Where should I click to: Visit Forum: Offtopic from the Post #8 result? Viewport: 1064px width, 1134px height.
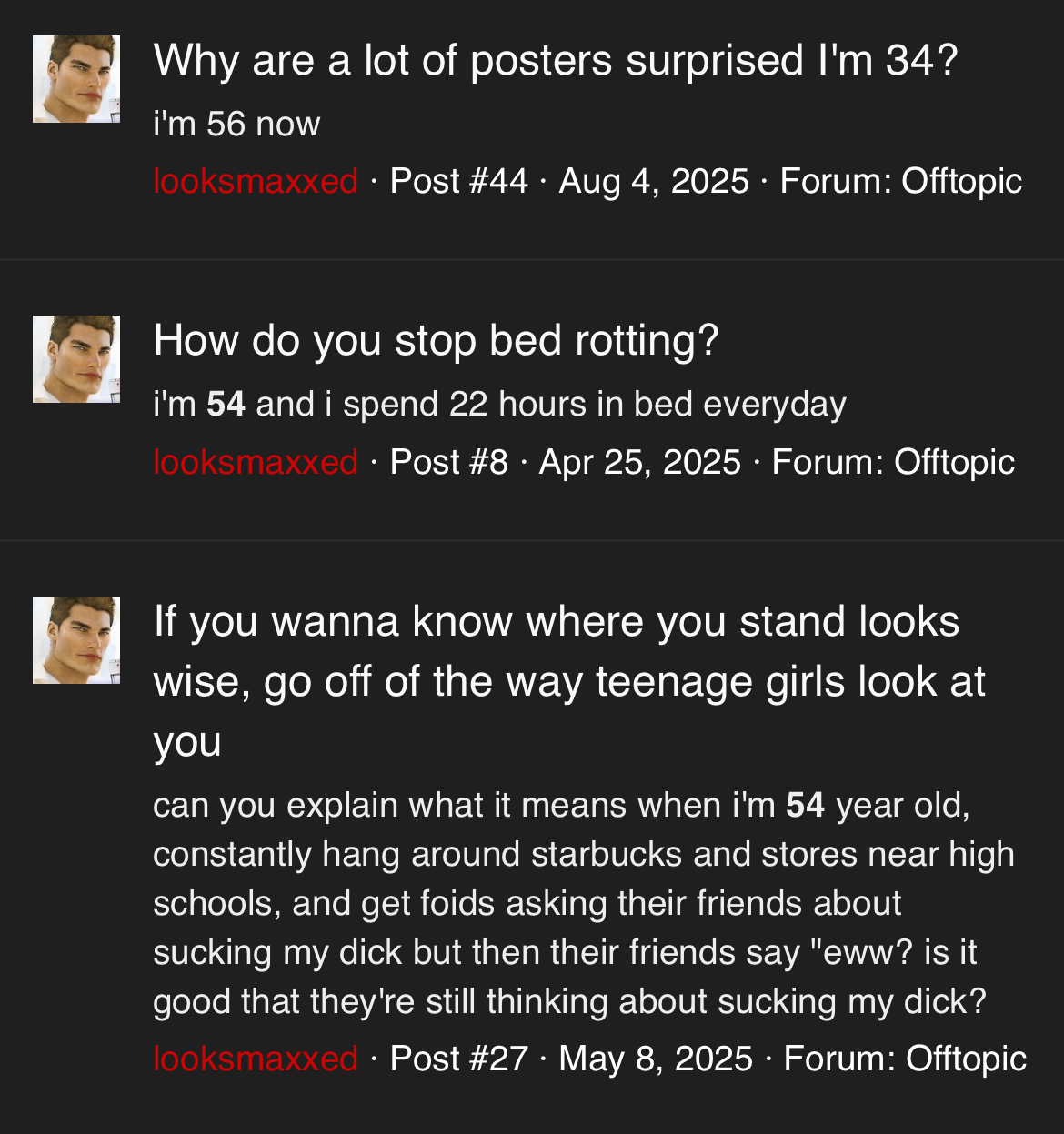click(893, 462)
